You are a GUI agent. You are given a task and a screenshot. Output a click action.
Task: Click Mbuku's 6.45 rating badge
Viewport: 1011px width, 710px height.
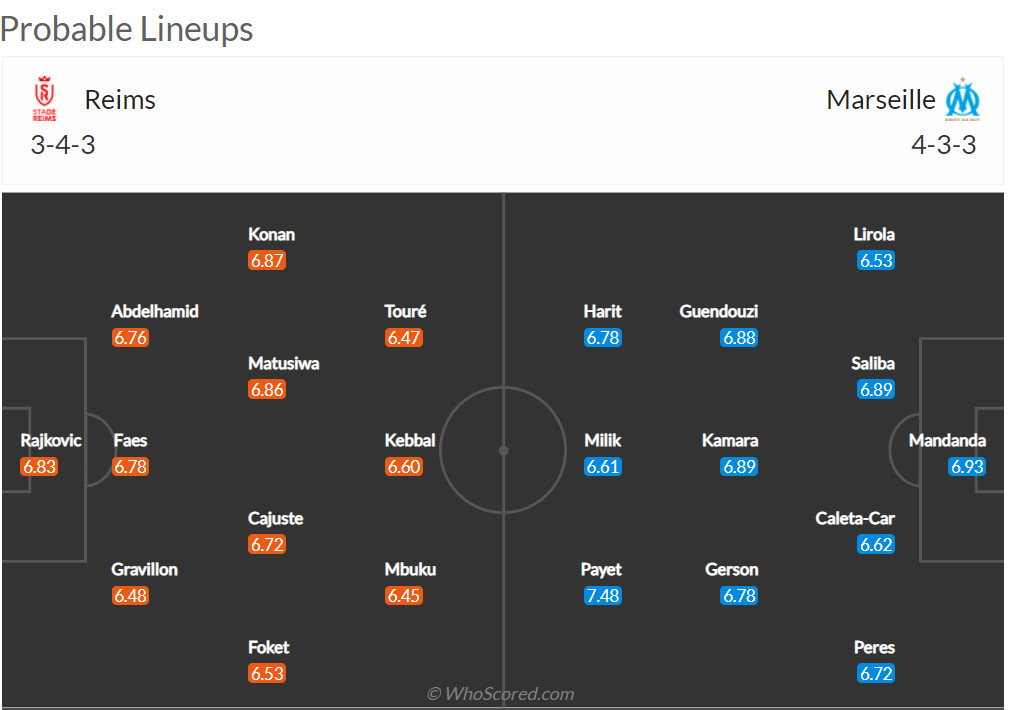[x=404, y=596]
